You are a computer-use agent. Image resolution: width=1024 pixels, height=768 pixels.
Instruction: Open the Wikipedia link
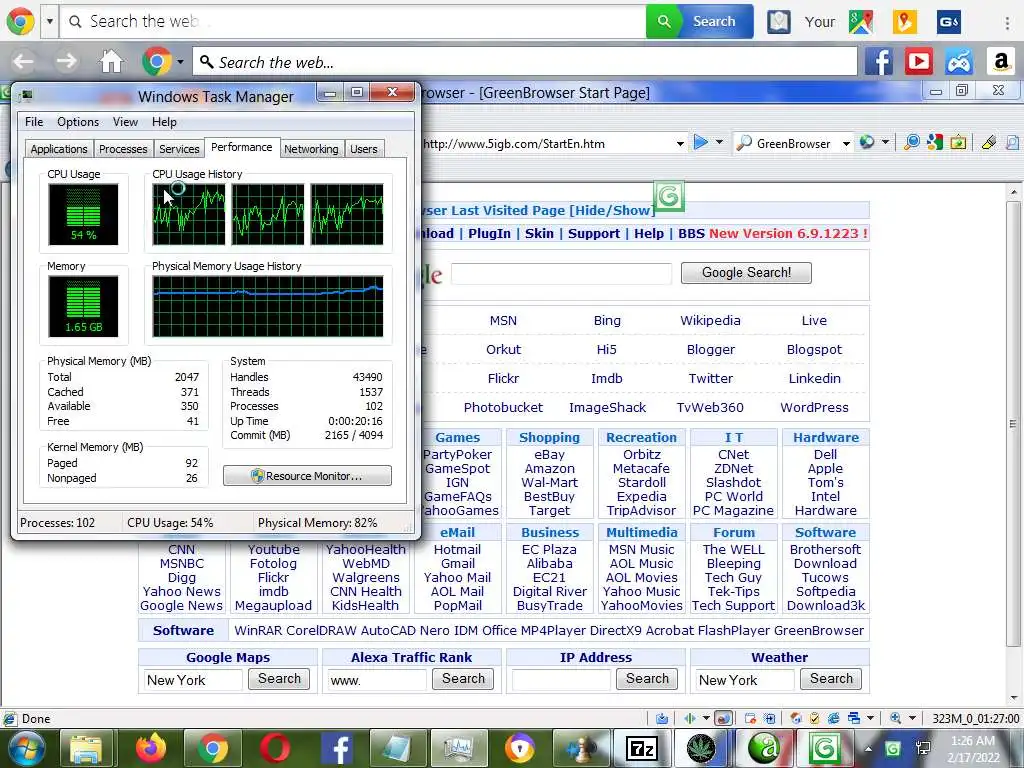(710, 321)
